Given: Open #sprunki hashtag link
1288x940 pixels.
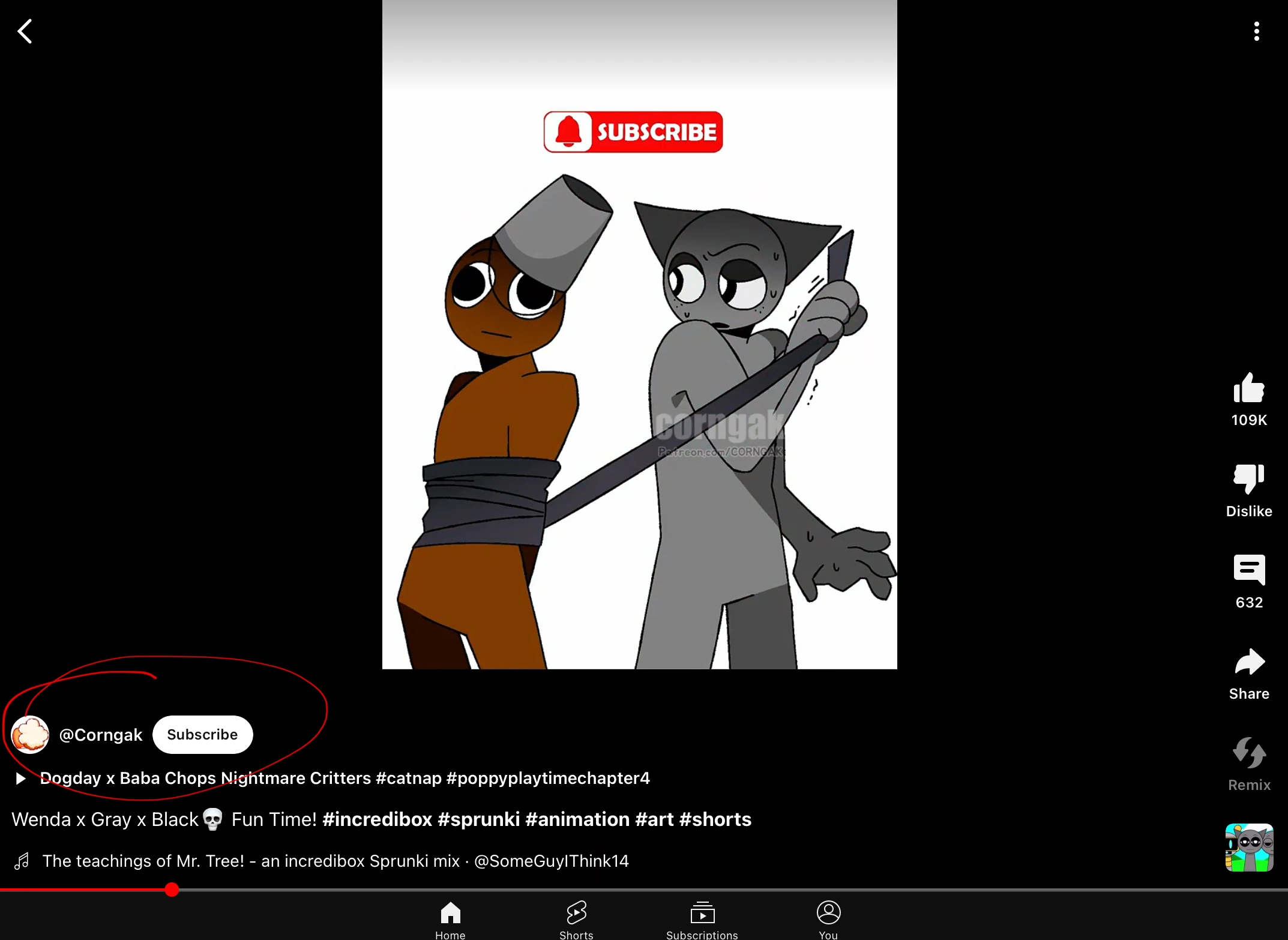Looking at the screenshot, I should [x=478, y=819].
